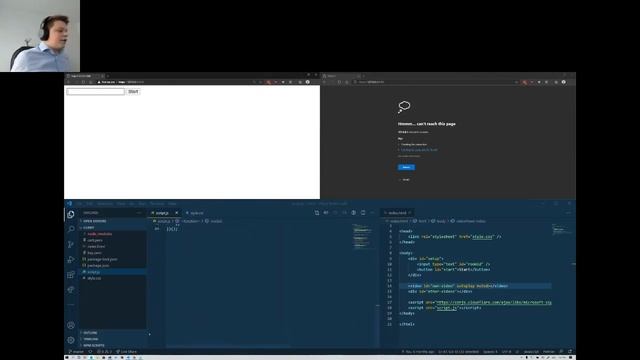Viewport: 640px width, 360px height.
Task: Open the Edit menu in VS Code
Action: click(x=89, y=203)
